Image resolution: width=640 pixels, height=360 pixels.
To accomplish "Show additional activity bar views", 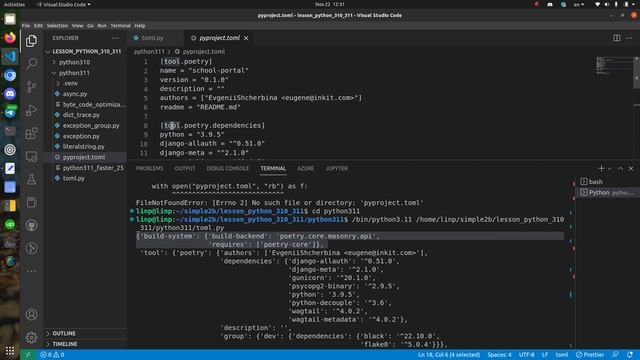I will tap(31, 271).
